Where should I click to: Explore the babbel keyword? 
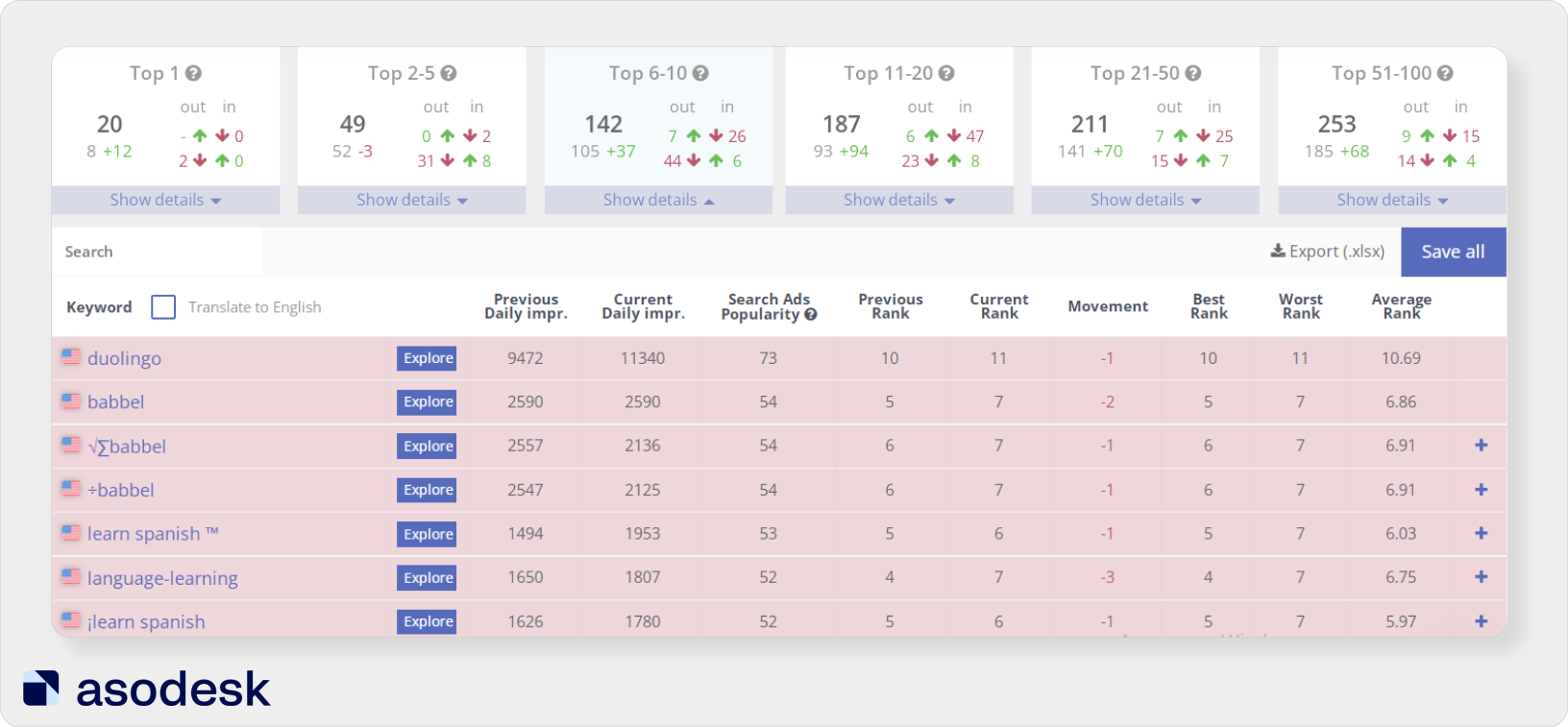[428, 401]
